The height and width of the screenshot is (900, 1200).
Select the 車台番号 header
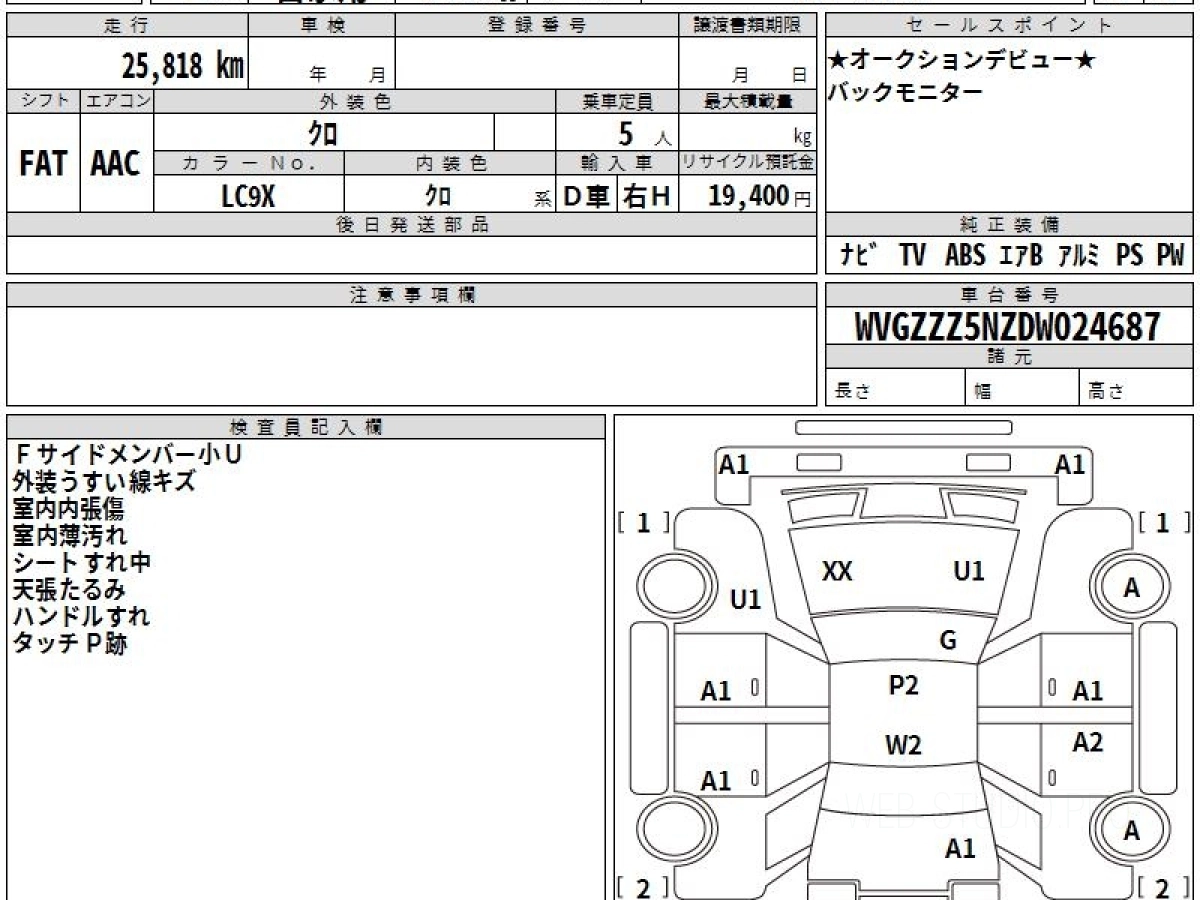pos(1009,295)
